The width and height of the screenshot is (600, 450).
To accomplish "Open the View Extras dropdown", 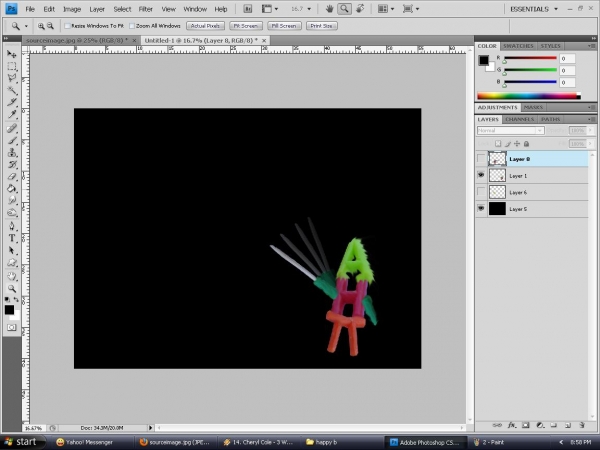I will (270, 9).
